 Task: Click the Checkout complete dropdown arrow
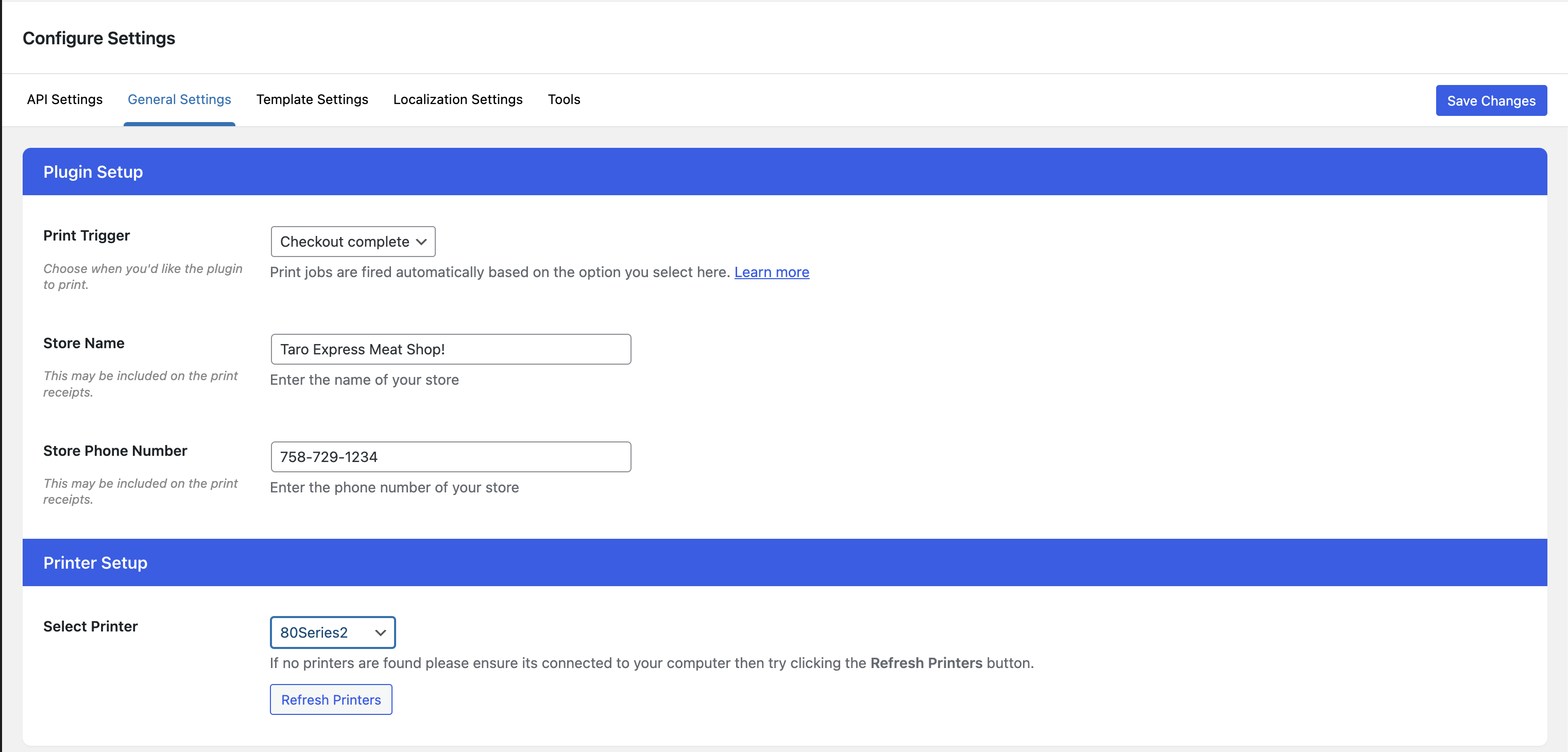421,241
